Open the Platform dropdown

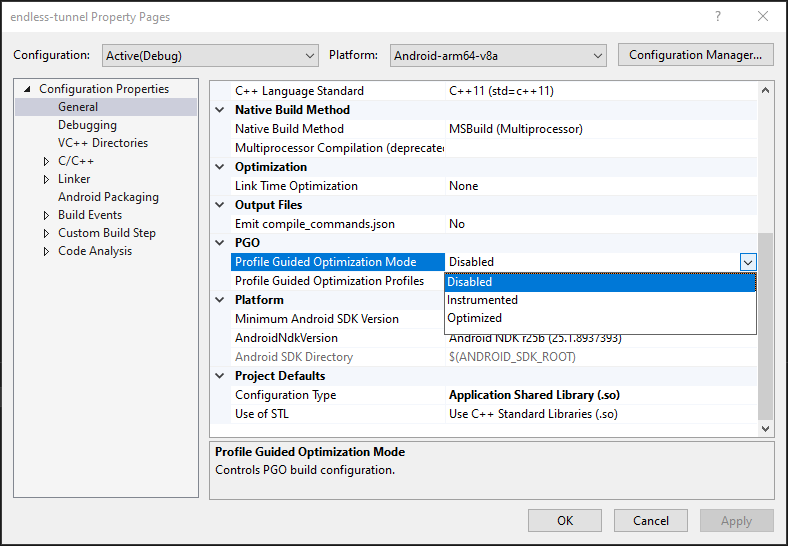point(498,55)
